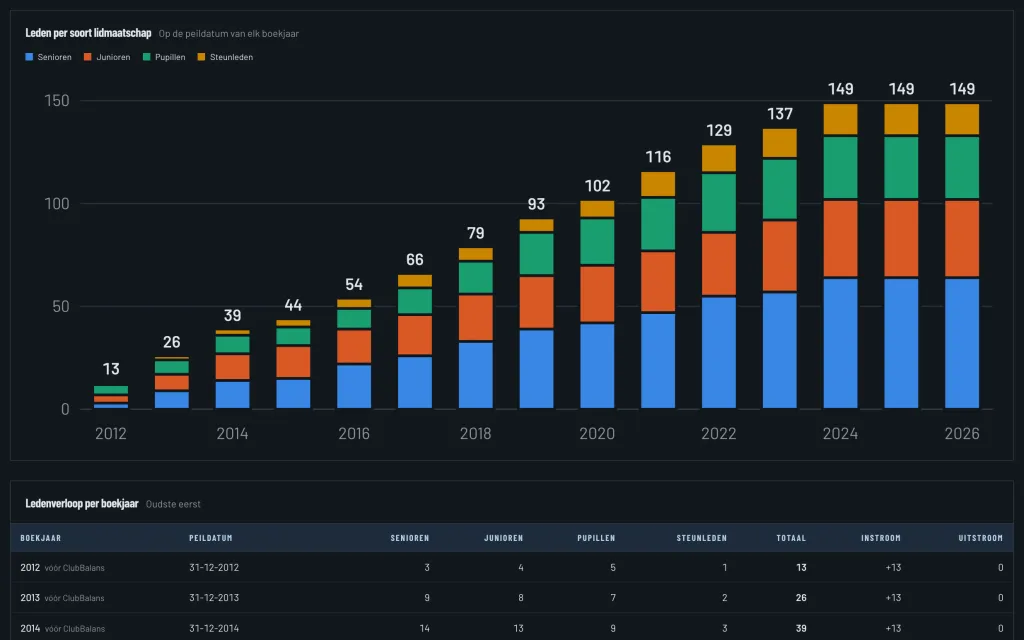Select the blue Senioren segment of 2024 bar
Screen dimensions: 1024x640
[x=840, y=344]
